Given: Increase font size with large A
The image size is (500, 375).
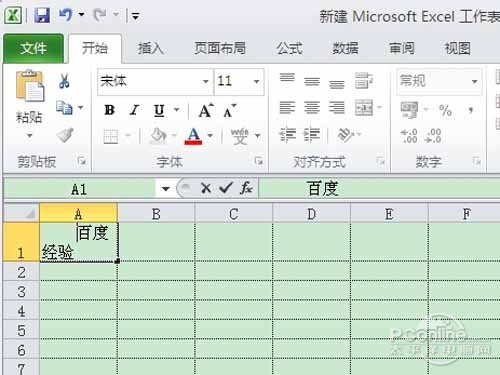Looking at the screenshot, I should (x=206, y=110).
